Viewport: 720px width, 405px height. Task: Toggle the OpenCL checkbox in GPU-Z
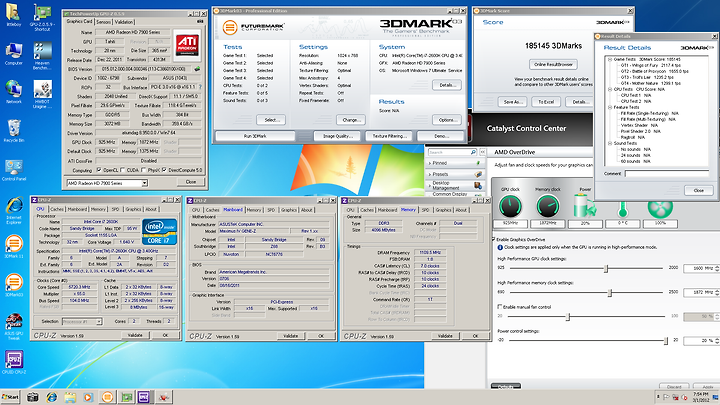(x=99, y=170)
